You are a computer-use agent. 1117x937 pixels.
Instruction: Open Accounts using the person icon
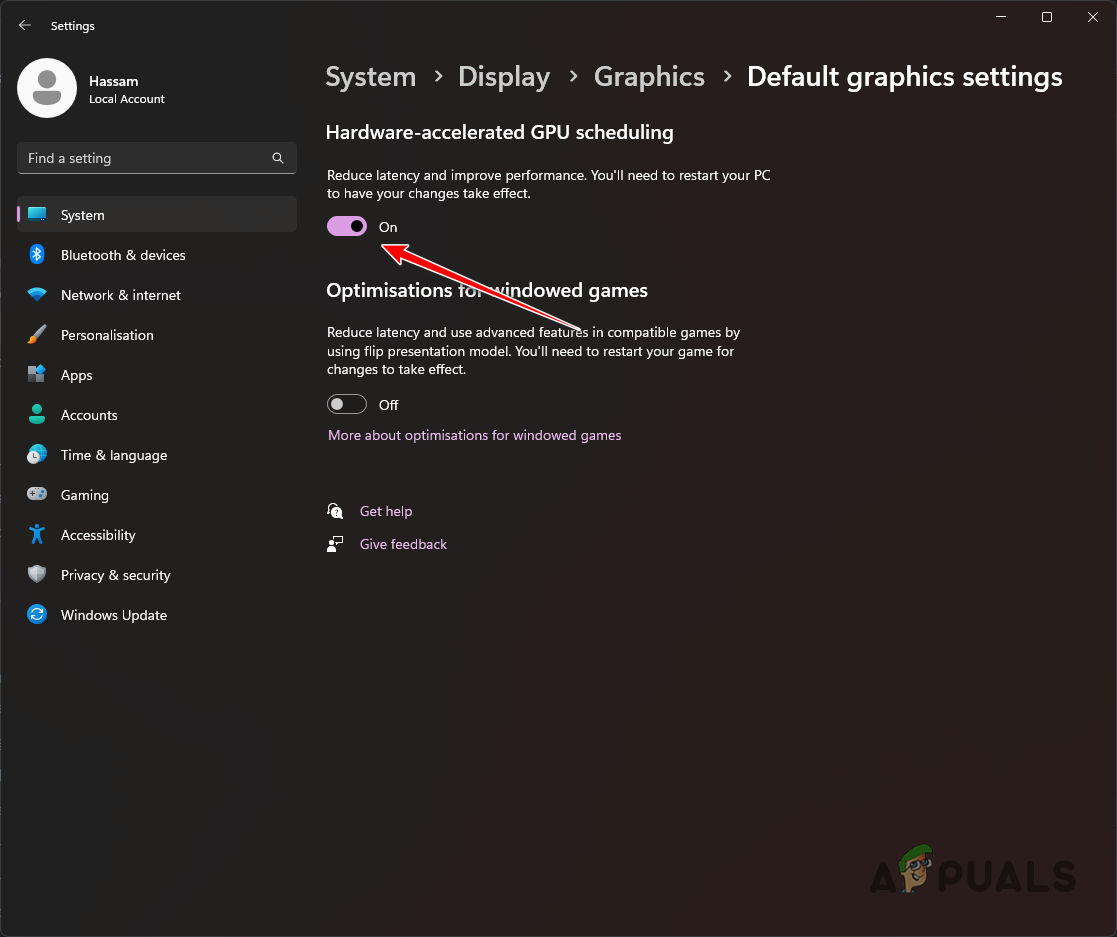click(37, 415)
